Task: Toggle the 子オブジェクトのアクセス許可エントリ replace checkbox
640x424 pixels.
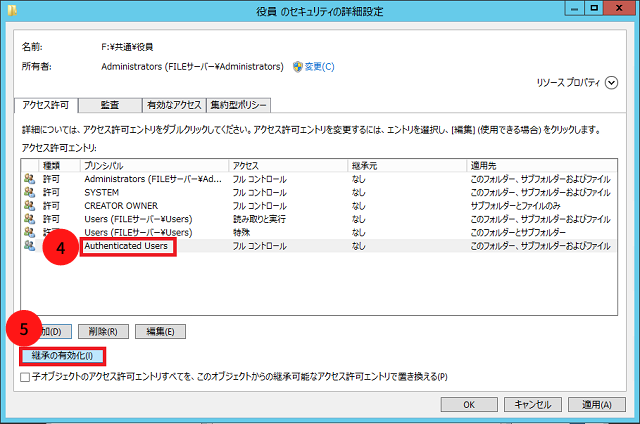Action: point(25,377)
